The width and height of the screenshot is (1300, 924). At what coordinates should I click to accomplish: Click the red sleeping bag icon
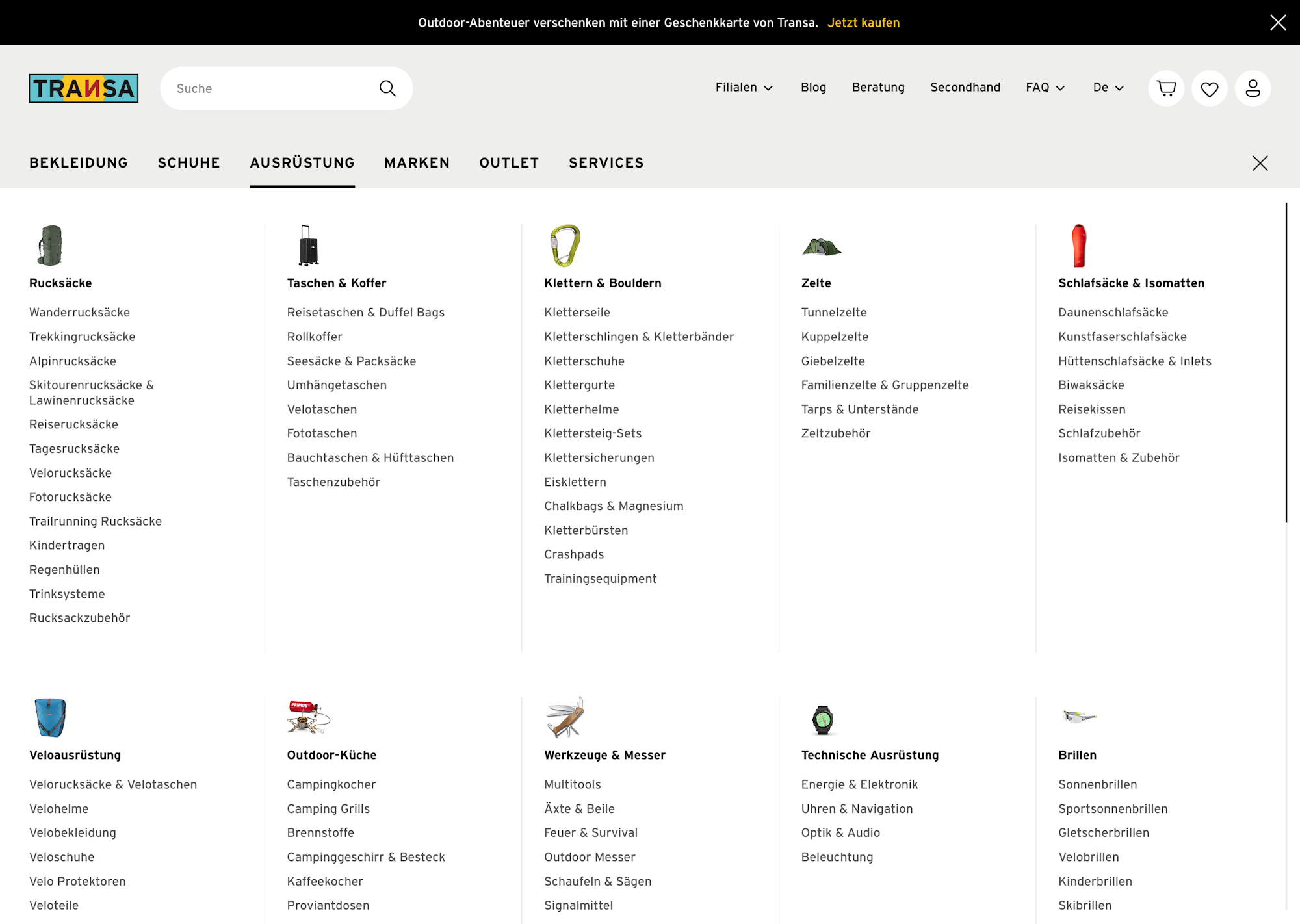click(1079, 246)
